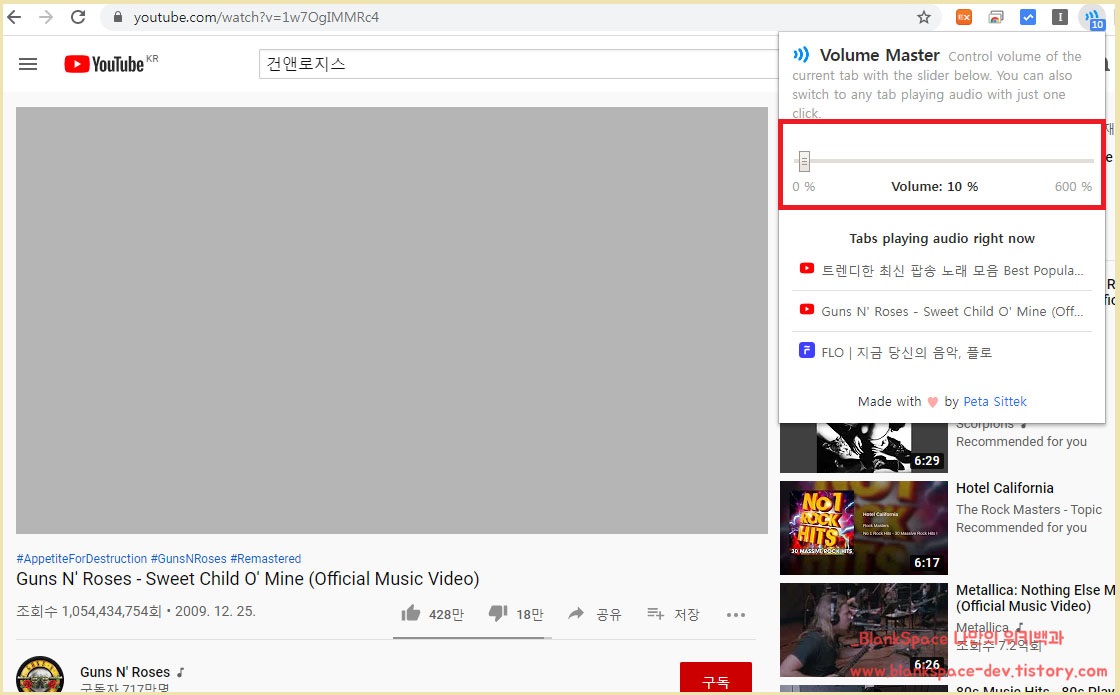Open the Hotel California video thumbnail

864,528
